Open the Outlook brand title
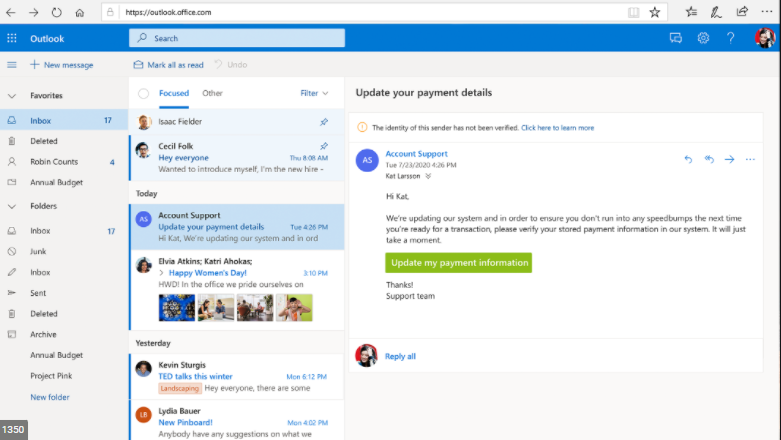 [47, 38]
